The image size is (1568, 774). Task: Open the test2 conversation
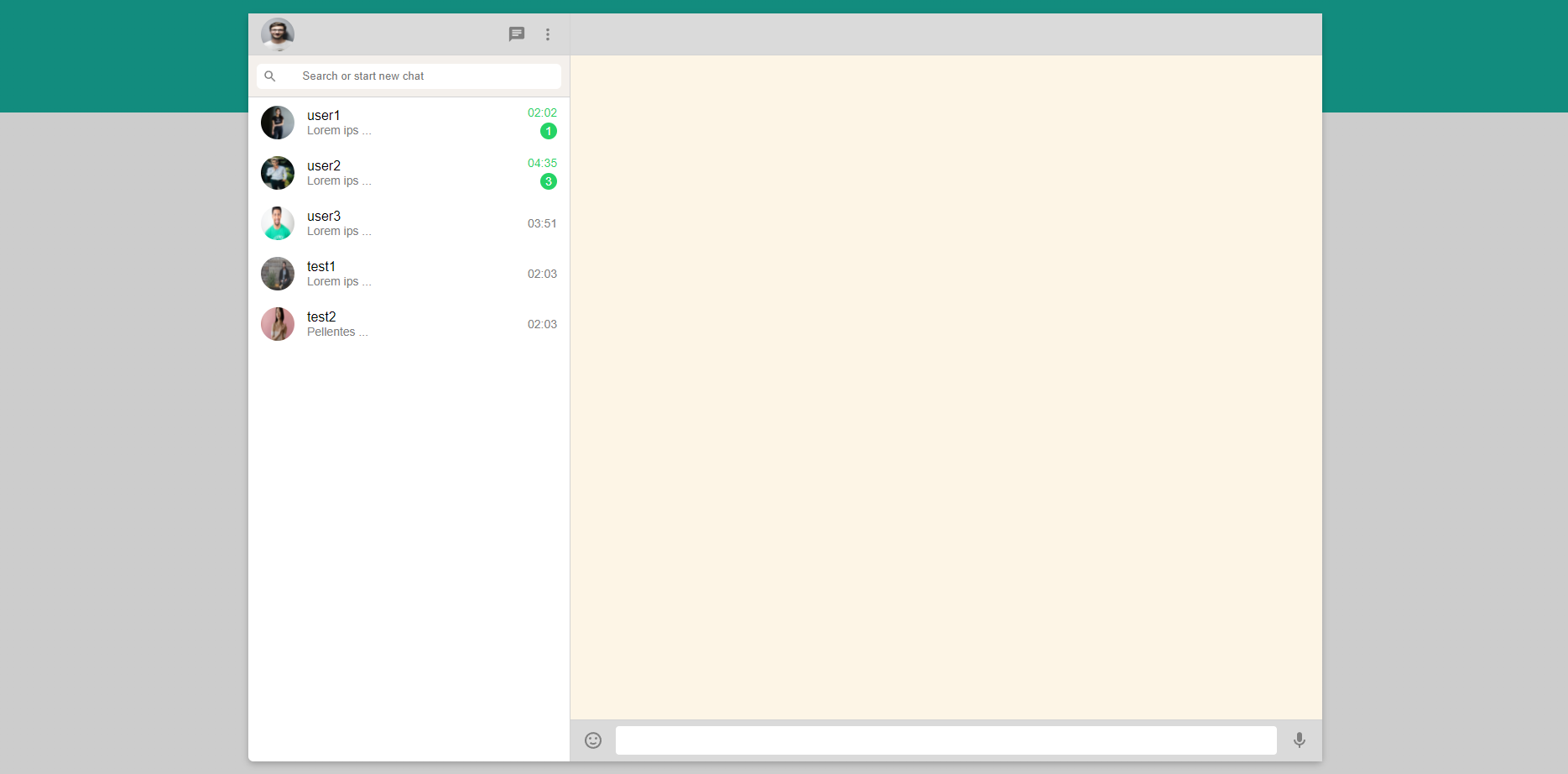pyautogui.click(x=403, y=324)
